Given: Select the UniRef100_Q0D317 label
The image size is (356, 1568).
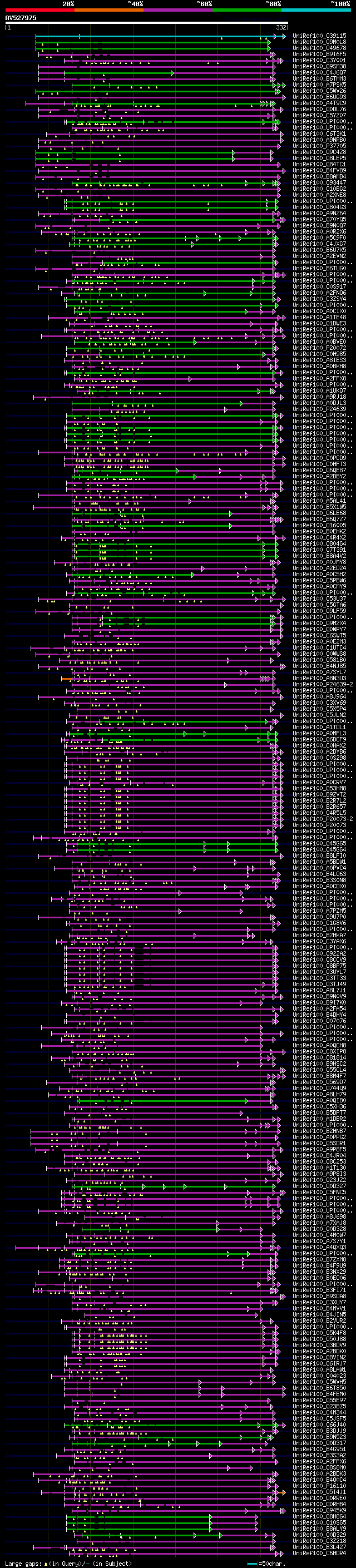Looking at the screenshot, I should [319, 1443].
